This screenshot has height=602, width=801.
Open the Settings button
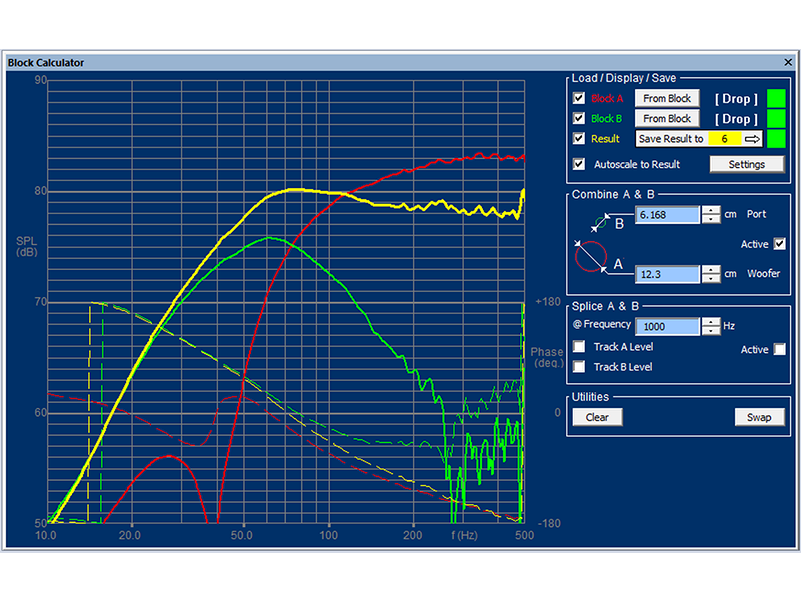pyautogui.click(x=745, y=164)
